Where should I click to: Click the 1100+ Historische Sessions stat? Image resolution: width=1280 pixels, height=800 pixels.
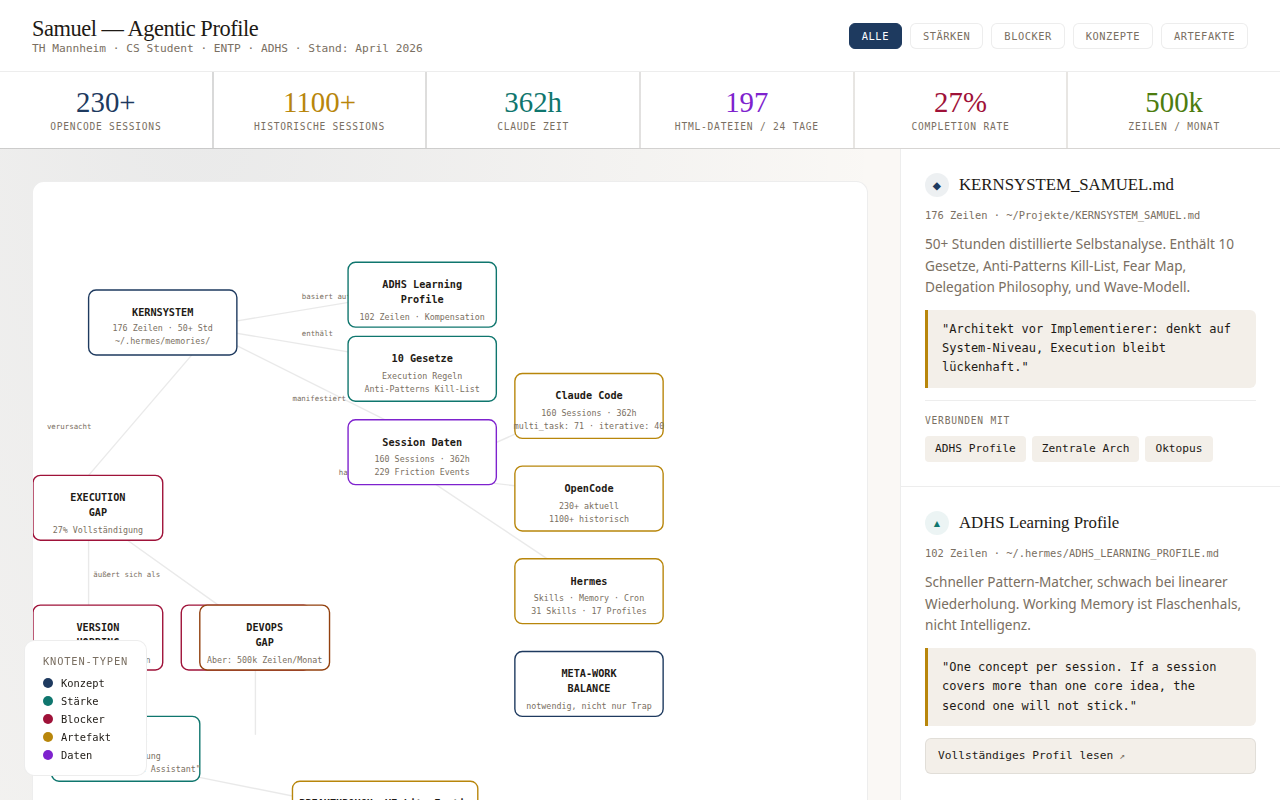click(x=319, y=110)
